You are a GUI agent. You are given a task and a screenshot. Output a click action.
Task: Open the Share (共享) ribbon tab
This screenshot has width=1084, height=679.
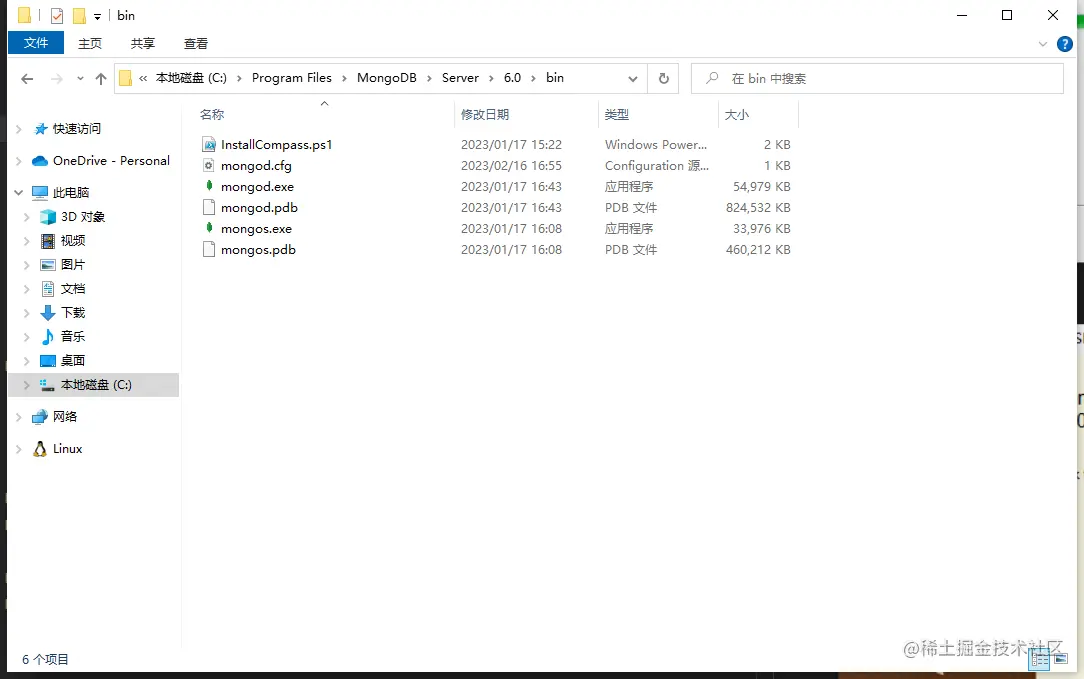tap(143, 44)
